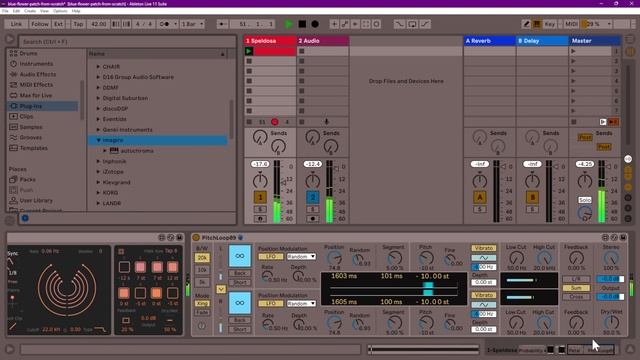Expand the CHAIR plug-in folder

(98, 67)
